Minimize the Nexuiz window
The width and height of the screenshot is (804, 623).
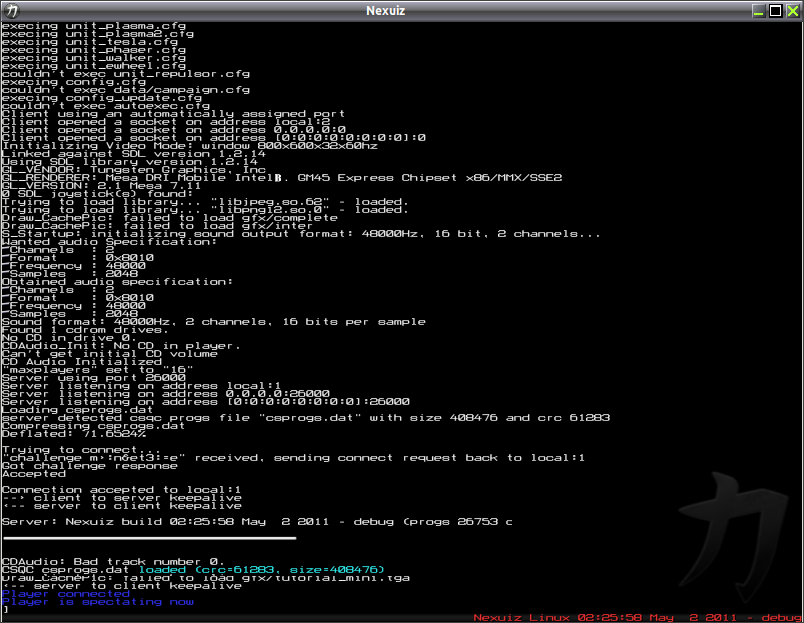[x=758, y=11]
